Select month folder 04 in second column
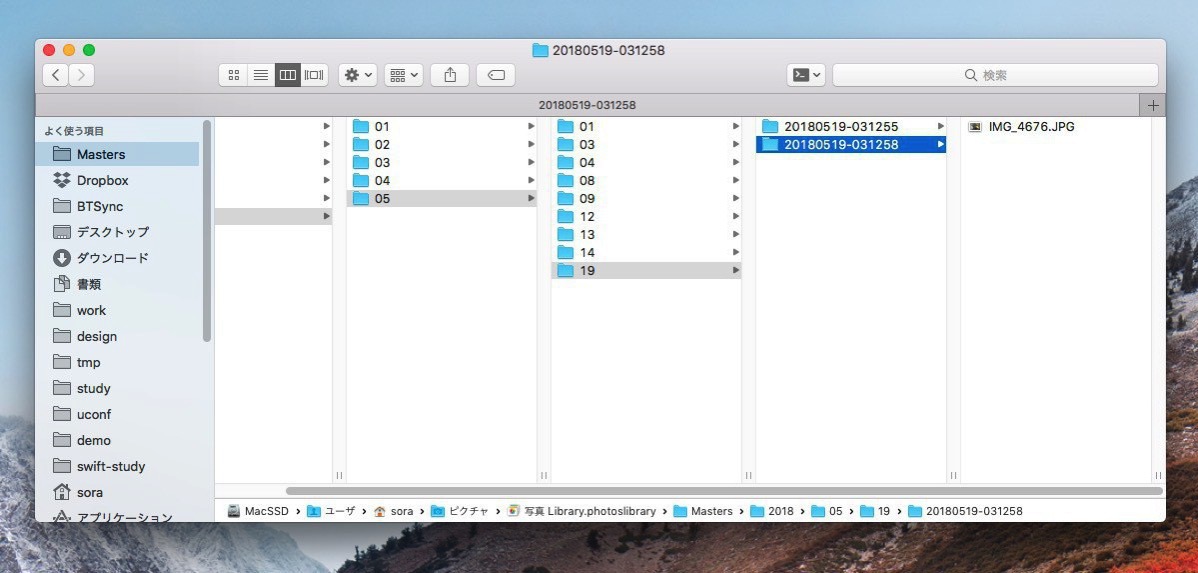 (442, 180)
